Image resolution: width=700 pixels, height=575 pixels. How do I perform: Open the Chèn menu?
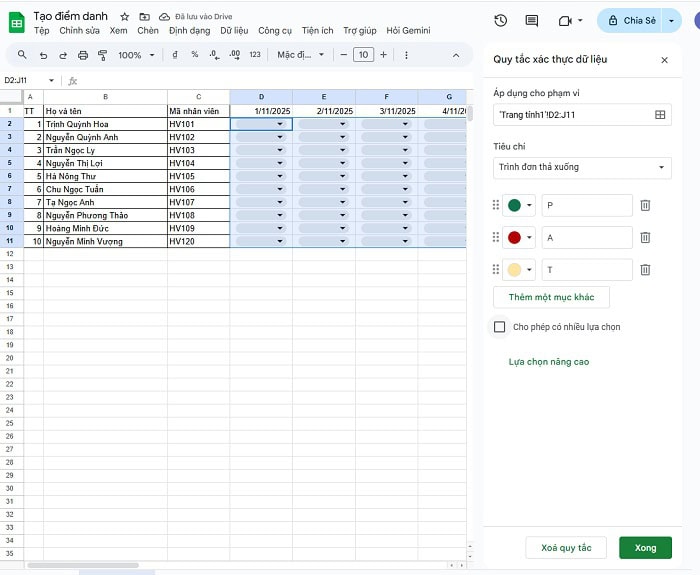point(148,31)
